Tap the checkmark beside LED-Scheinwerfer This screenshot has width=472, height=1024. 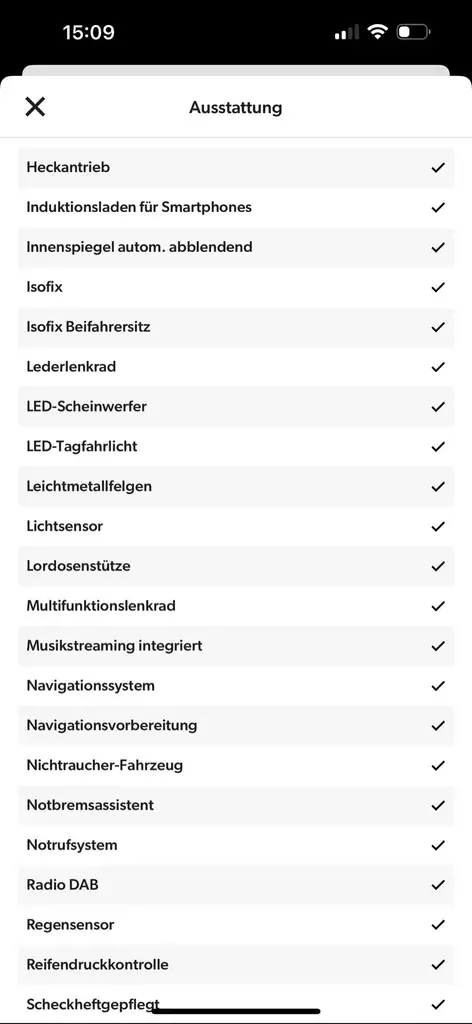[438, 407]
